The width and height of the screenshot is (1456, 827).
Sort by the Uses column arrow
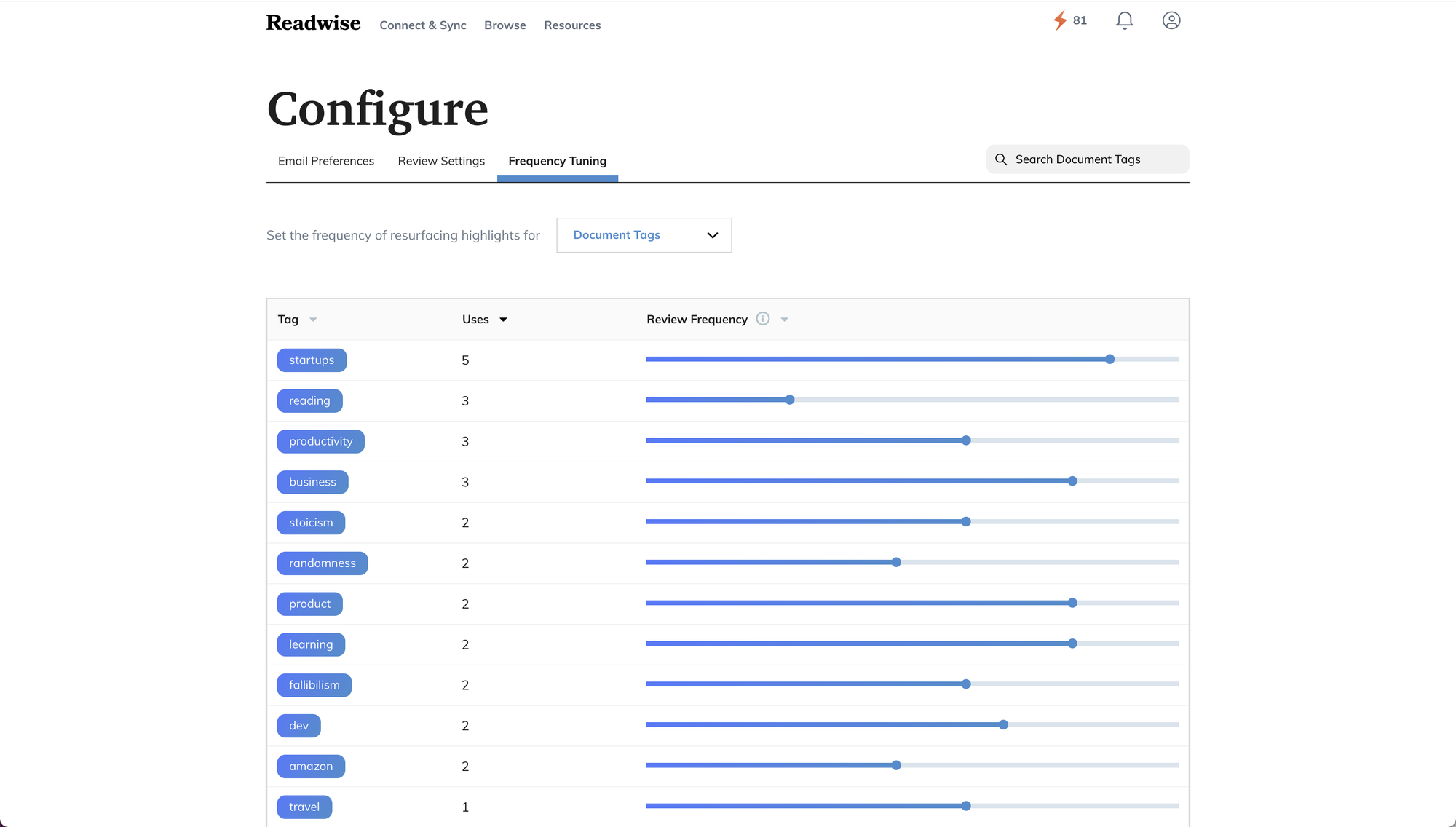(x=503, y=320)
